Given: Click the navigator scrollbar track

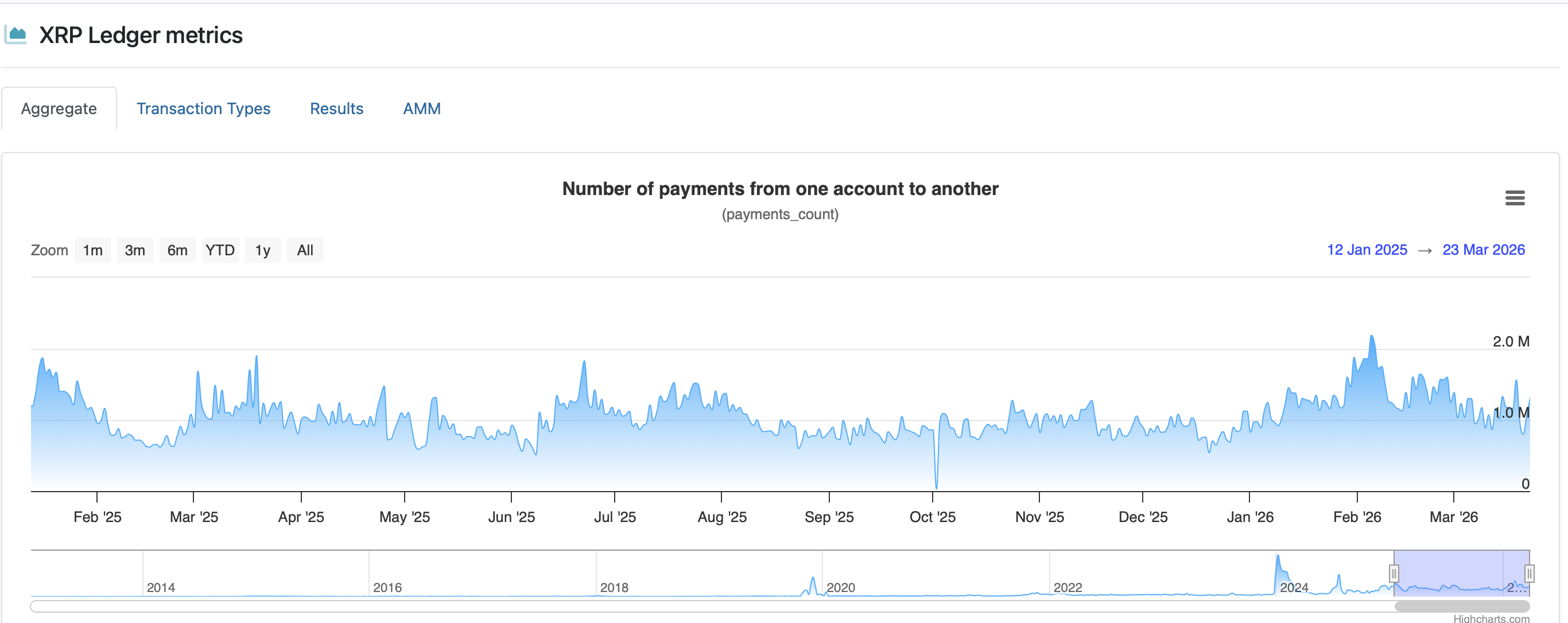Looking at the screenshot, I should pyautogui.click(x=731, y=605).
